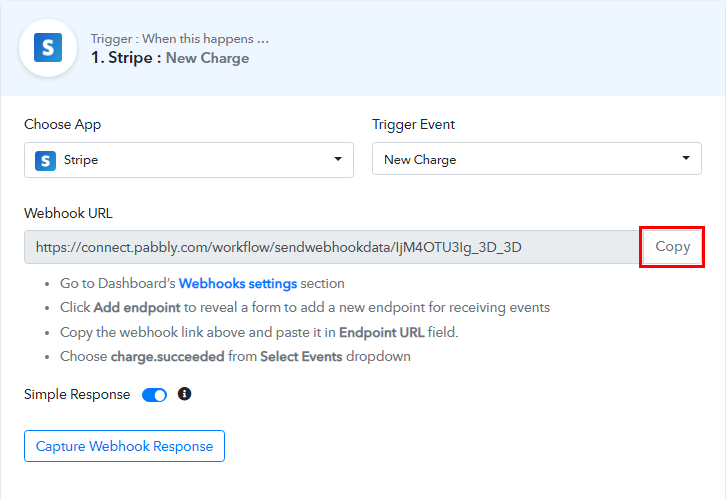This screenshot has width=726, height=499.
Task: Open the Trigger Event dropdown showing New Charge
Action: [x=537, y=159]
